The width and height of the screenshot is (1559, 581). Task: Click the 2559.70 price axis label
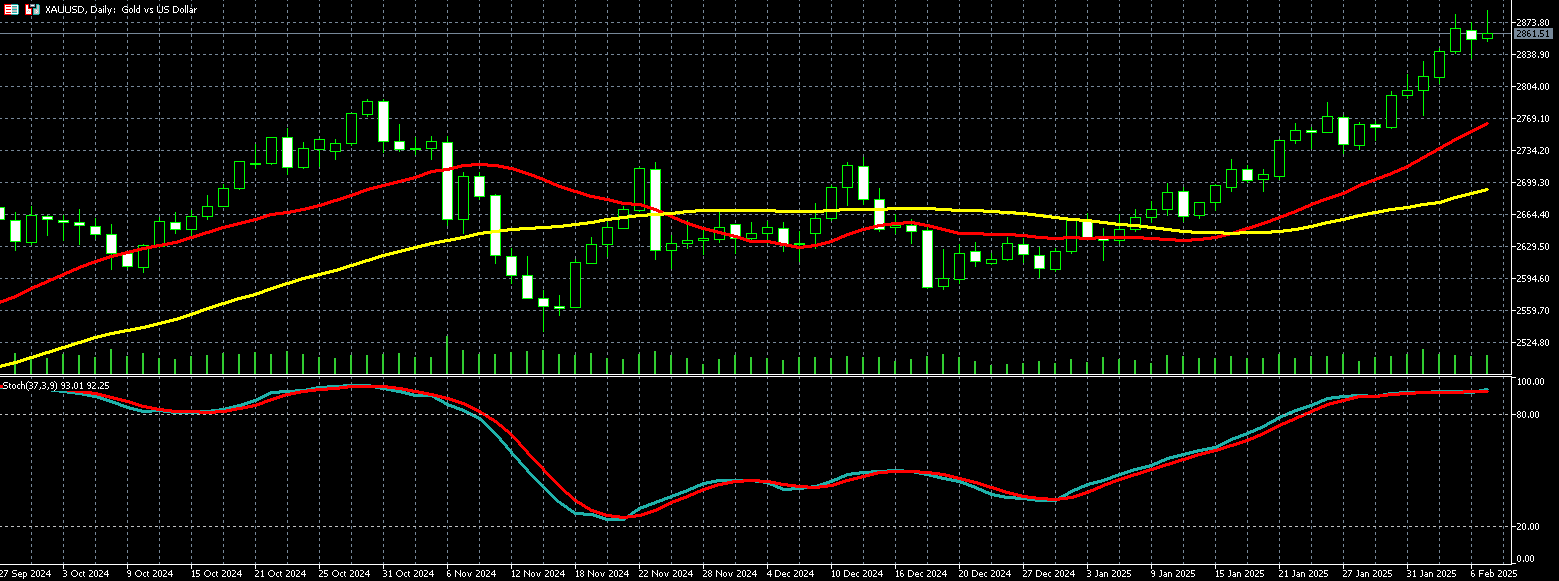pos(1531,310)
